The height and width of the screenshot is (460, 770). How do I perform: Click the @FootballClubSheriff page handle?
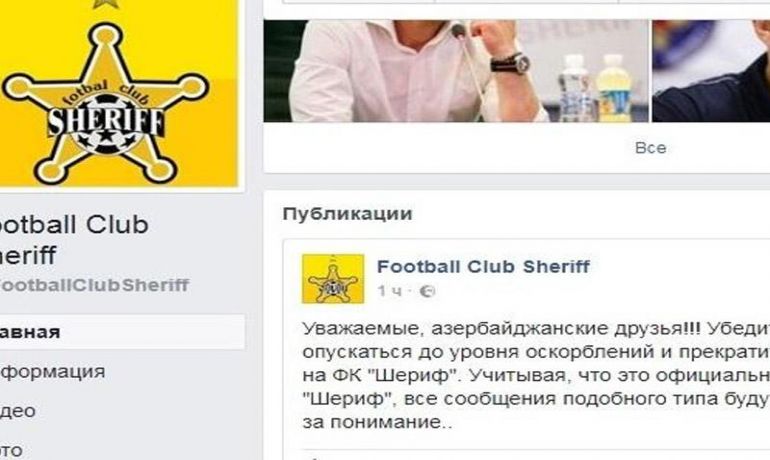[94, 285]
